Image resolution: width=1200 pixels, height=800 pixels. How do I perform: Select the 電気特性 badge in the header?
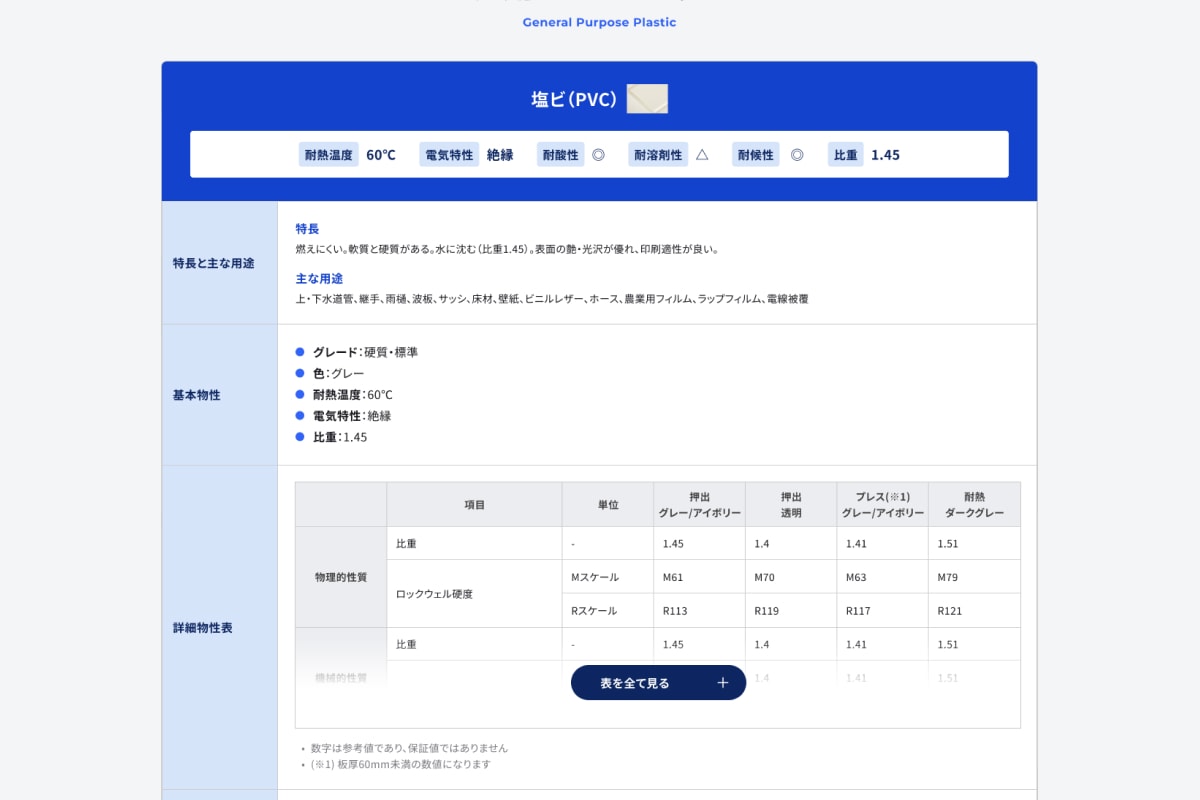click(449, 155)
